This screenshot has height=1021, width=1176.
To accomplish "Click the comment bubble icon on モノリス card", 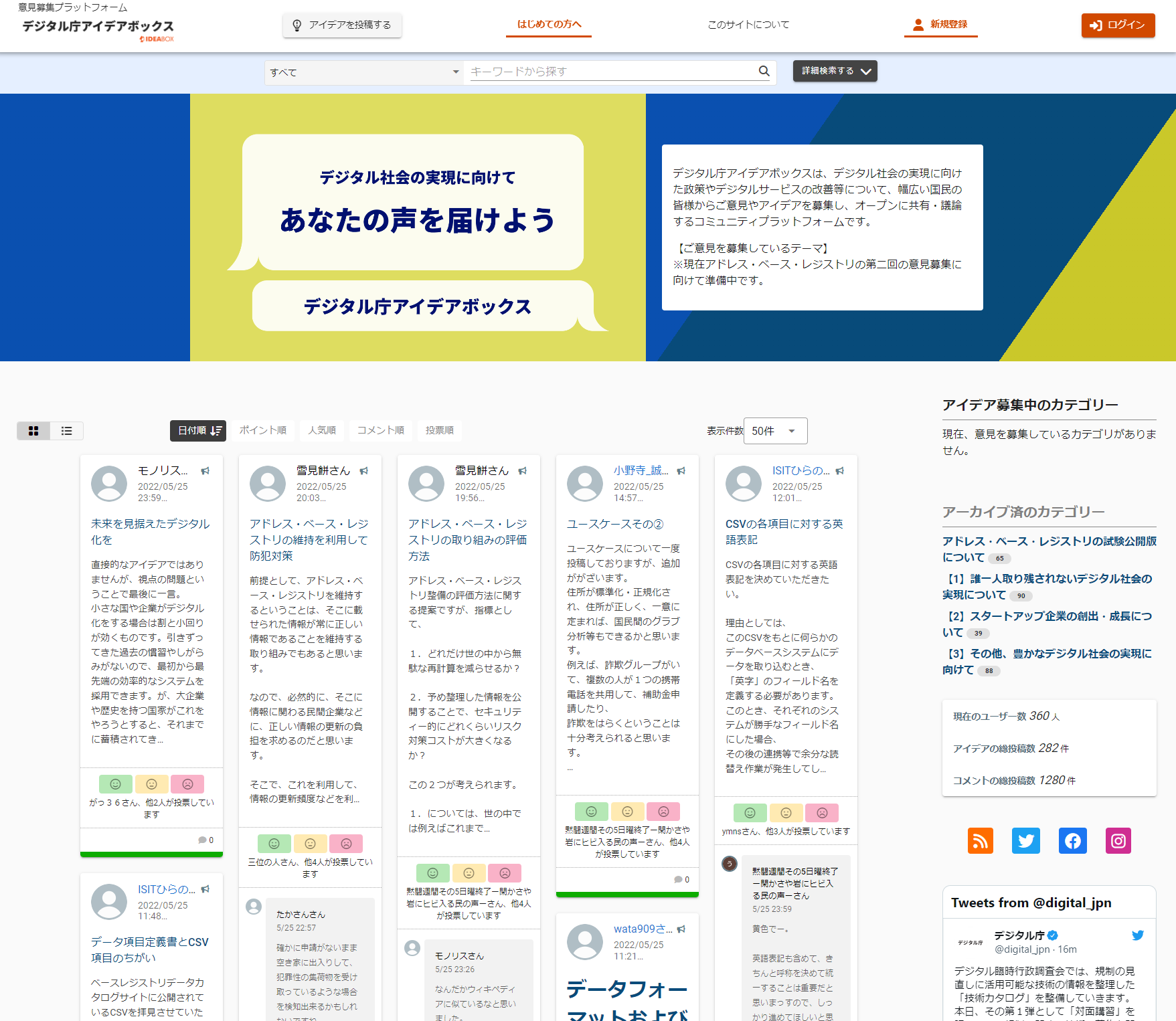I will tap(202, 840).
